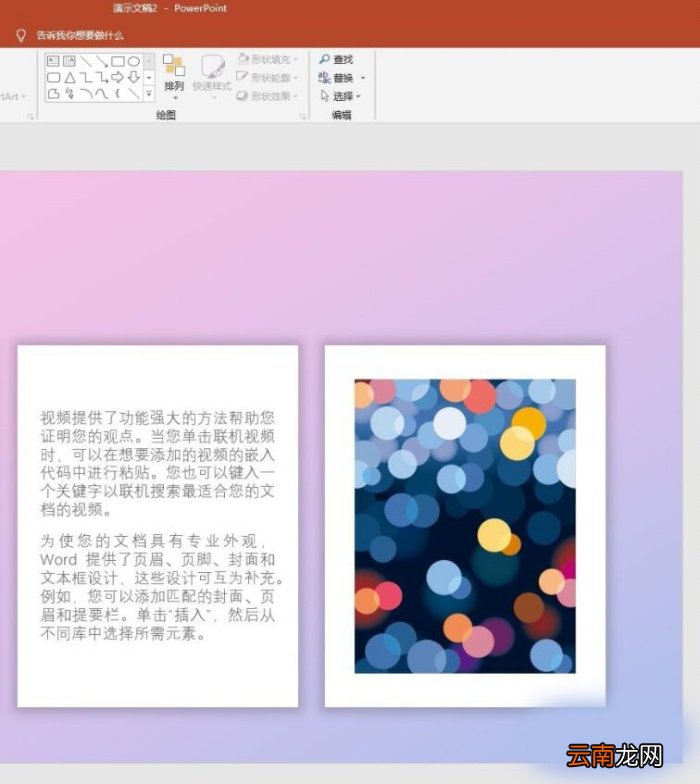This screenshot has width=700, height=784.
Task: Open the 形状轮廓 shape outline dropdown
Action: tap(267, 78)
